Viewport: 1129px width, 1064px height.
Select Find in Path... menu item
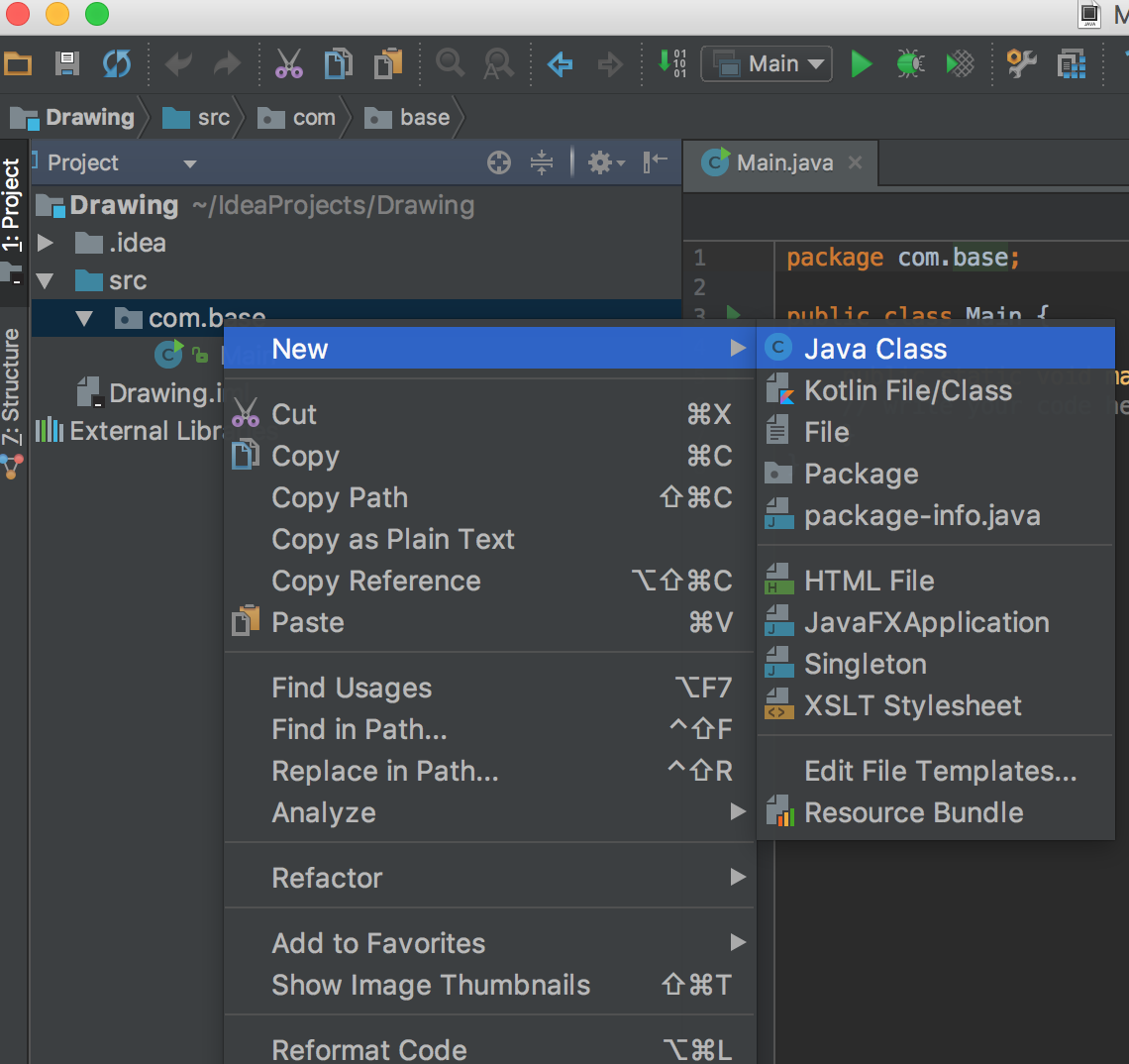click(490, 730)
